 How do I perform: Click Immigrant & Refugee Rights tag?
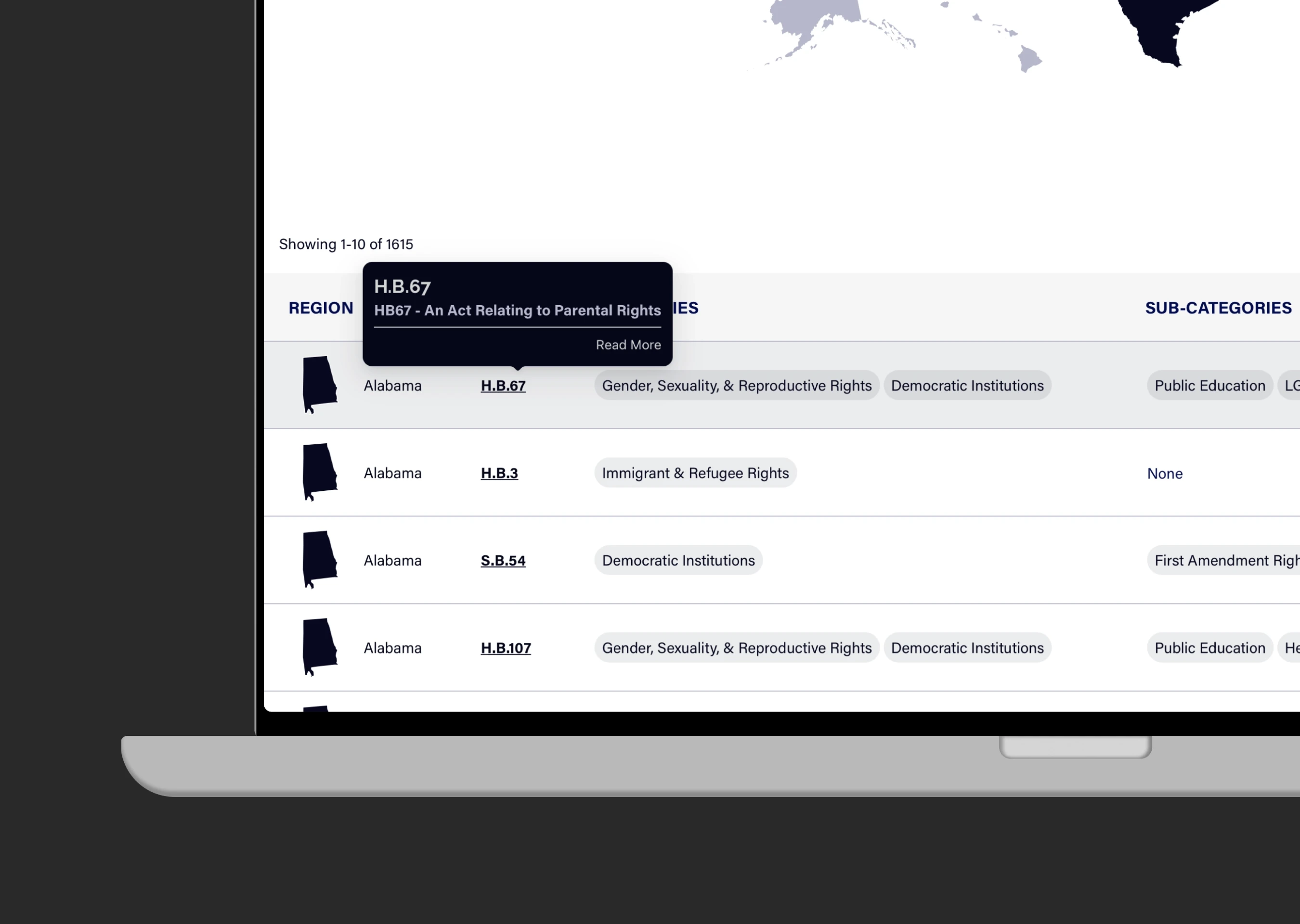[695, 473]
